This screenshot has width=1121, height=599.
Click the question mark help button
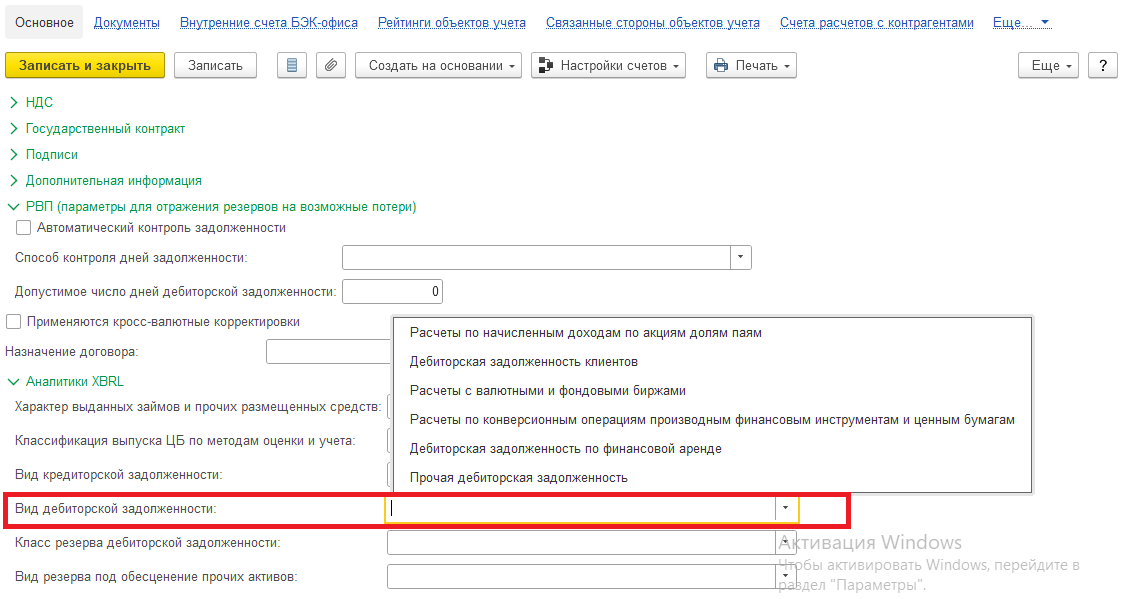pos(1102,65)
